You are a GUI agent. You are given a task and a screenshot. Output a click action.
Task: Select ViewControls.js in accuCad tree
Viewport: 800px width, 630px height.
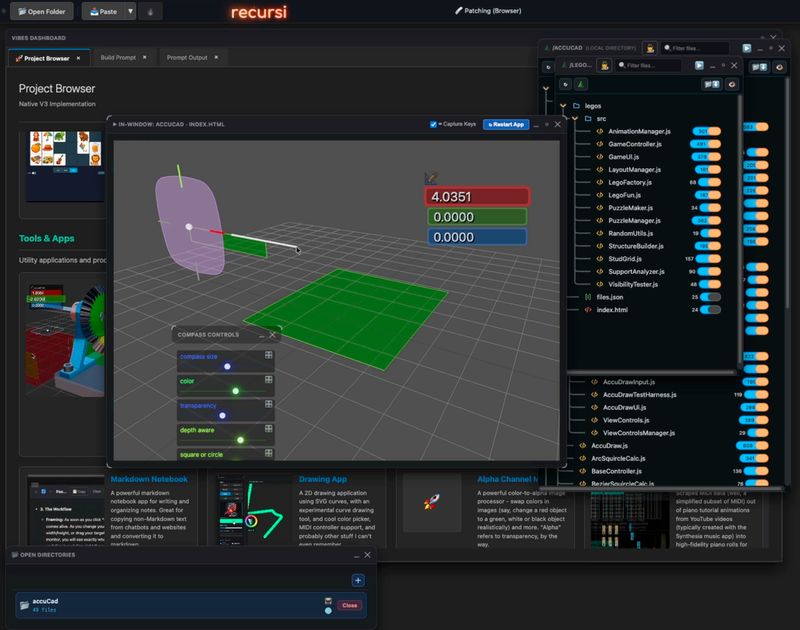626,420
